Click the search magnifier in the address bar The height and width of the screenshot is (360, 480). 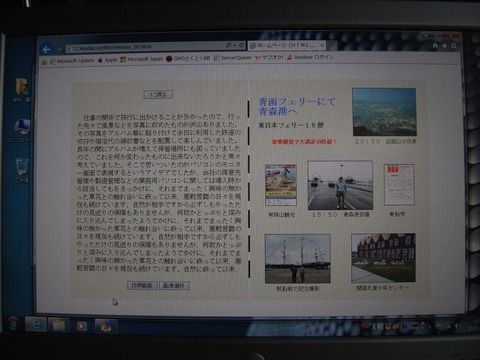(229, 45)
